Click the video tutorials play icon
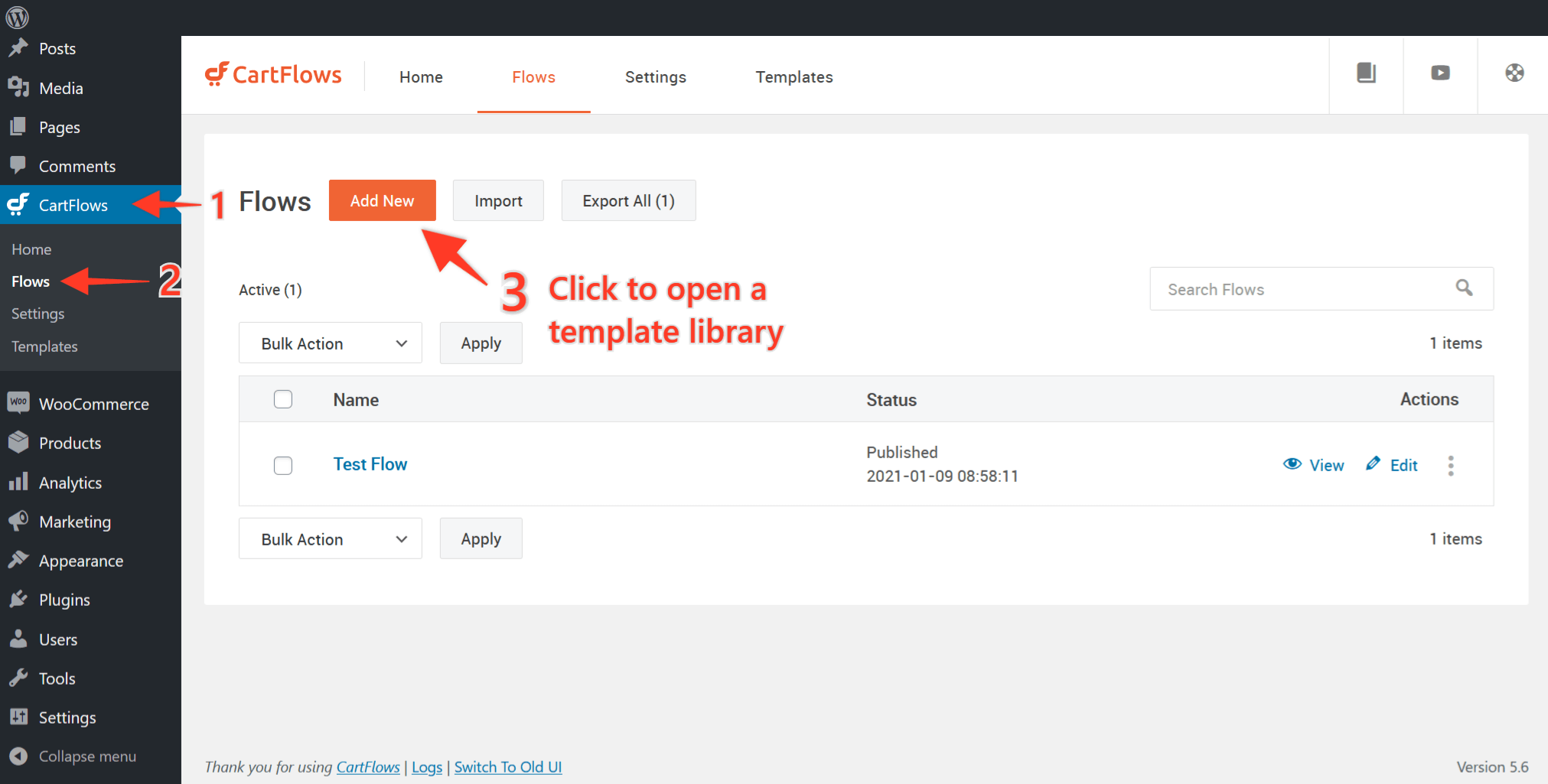 1440,73
